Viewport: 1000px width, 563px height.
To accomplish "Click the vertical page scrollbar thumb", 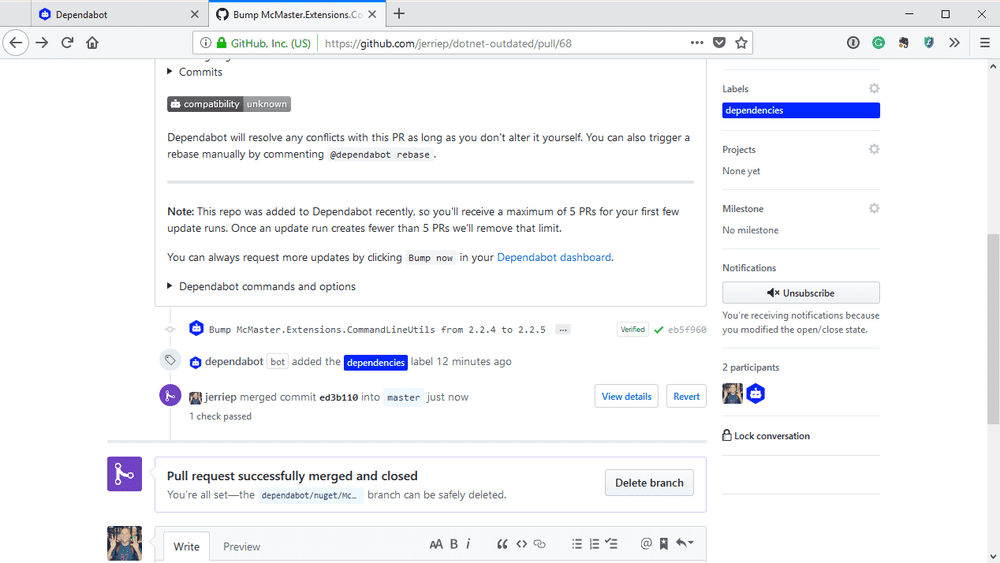I will click(x=993, y=328).
